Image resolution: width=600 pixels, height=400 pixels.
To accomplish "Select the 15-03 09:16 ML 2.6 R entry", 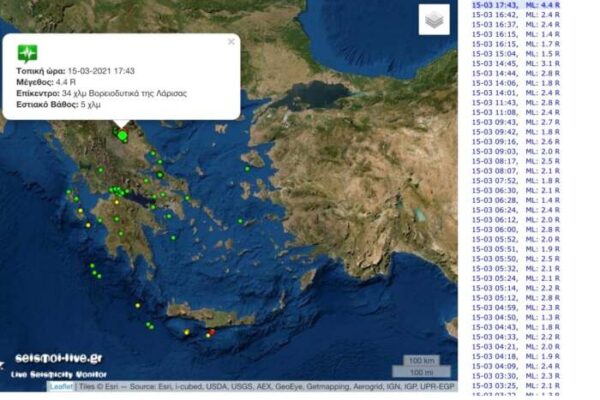I will click(516, 141).
